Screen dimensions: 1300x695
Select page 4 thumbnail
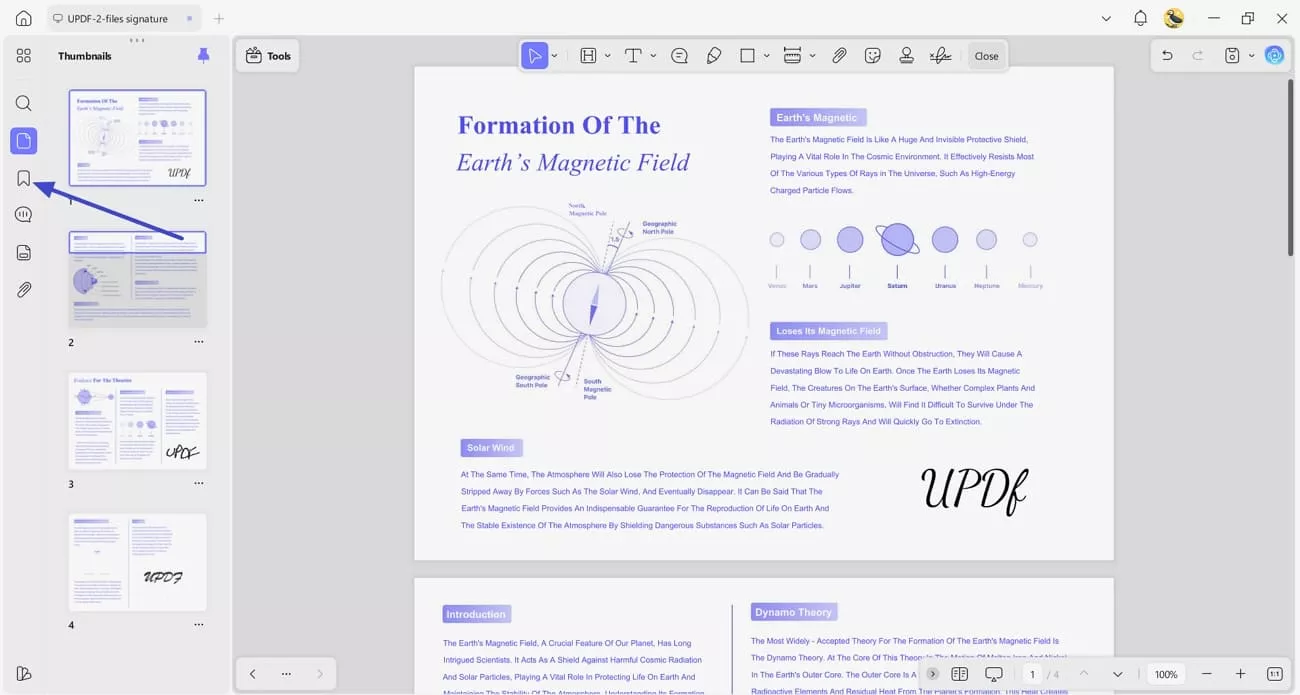(137, 562)
